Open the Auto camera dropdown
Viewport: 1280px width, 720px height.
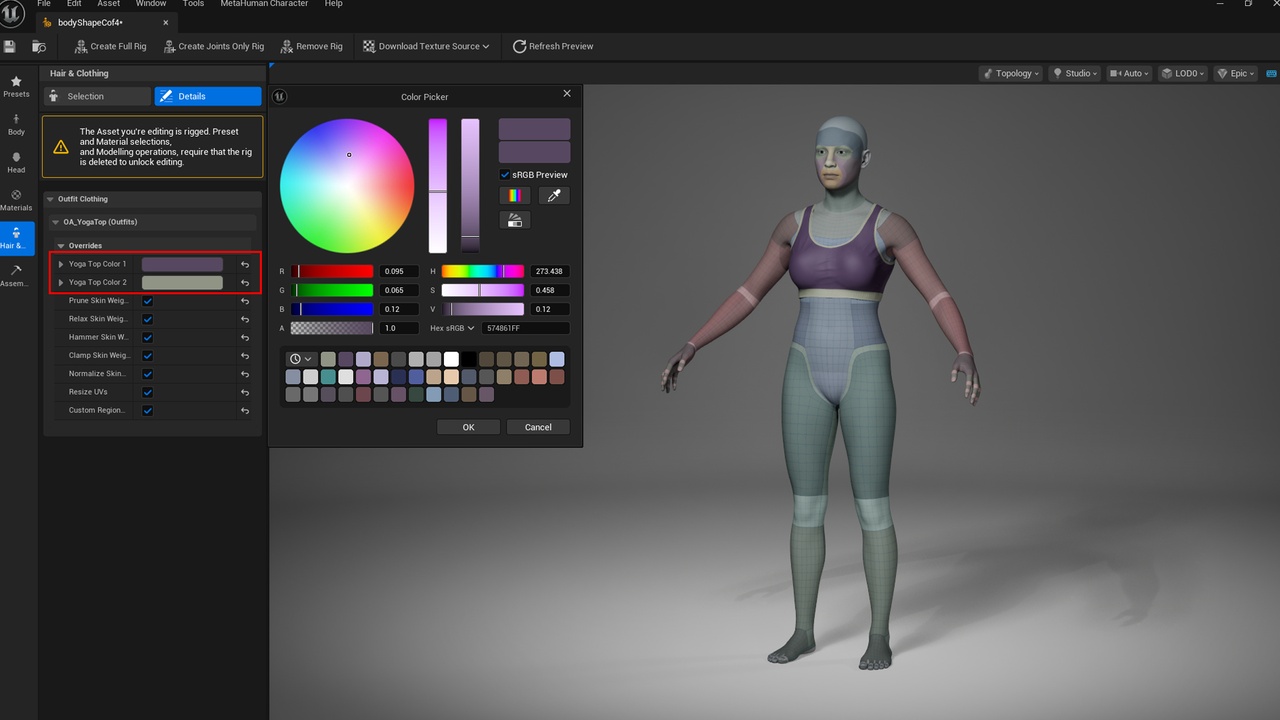(1129, 73)
